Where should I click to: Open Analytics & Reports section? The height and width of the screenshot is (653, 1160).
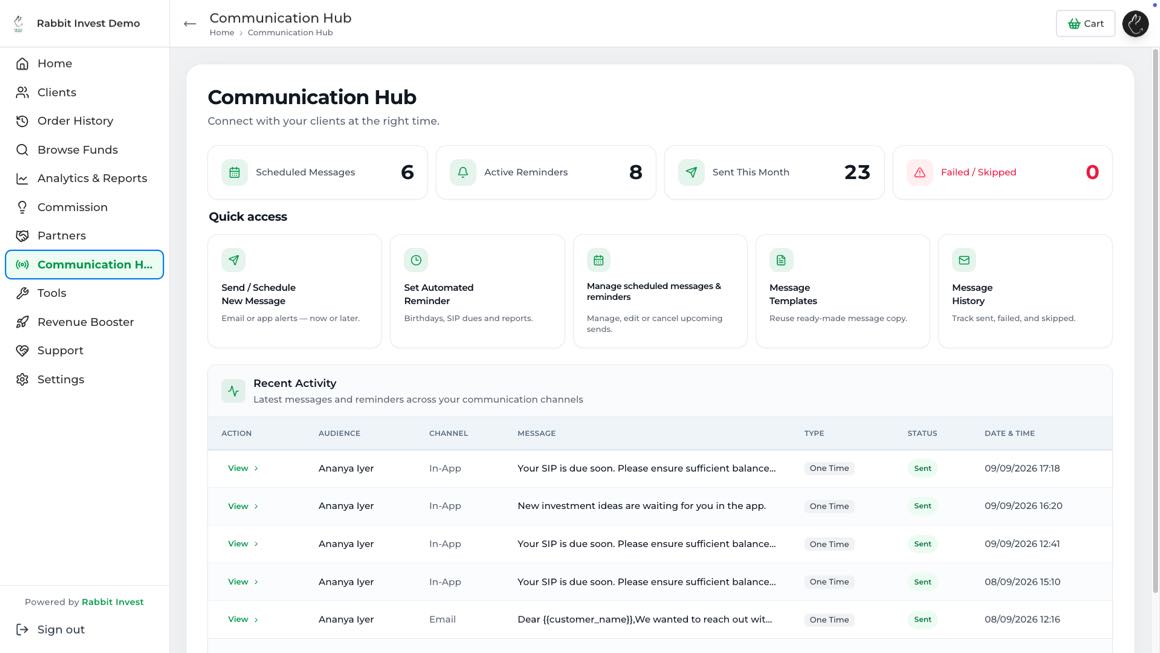click(84, 178)
